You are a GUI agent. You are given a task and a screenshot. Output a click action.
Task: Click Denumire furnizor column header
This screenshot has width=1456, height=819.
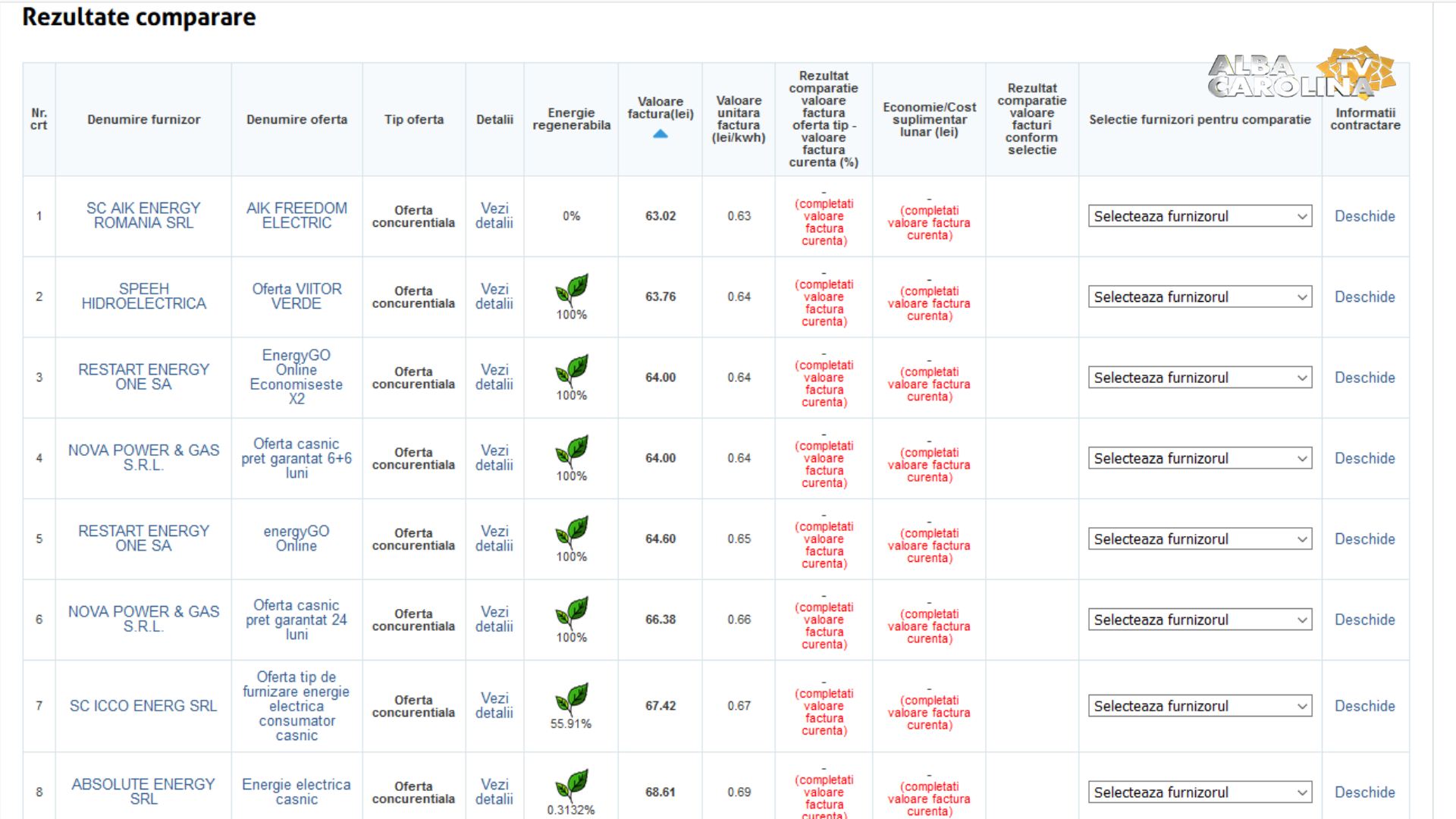pyautogui.click(x=143, y=120)
